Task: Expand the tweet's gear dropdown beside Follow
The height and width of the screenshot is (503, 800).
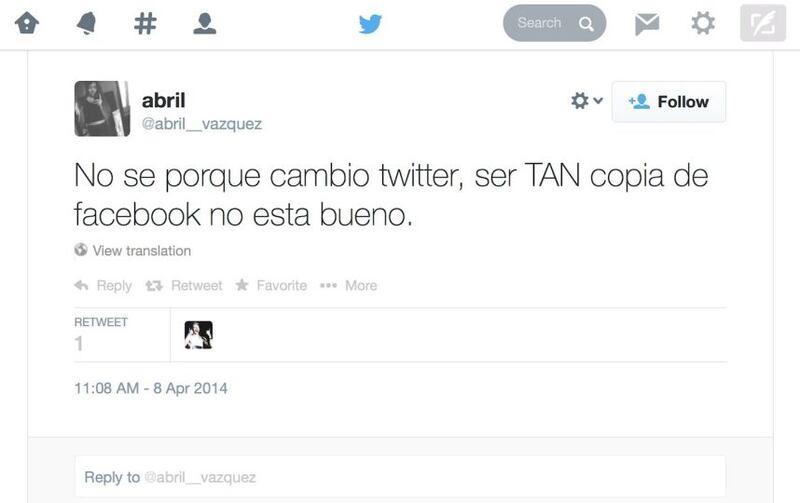Action: [587, 100]
